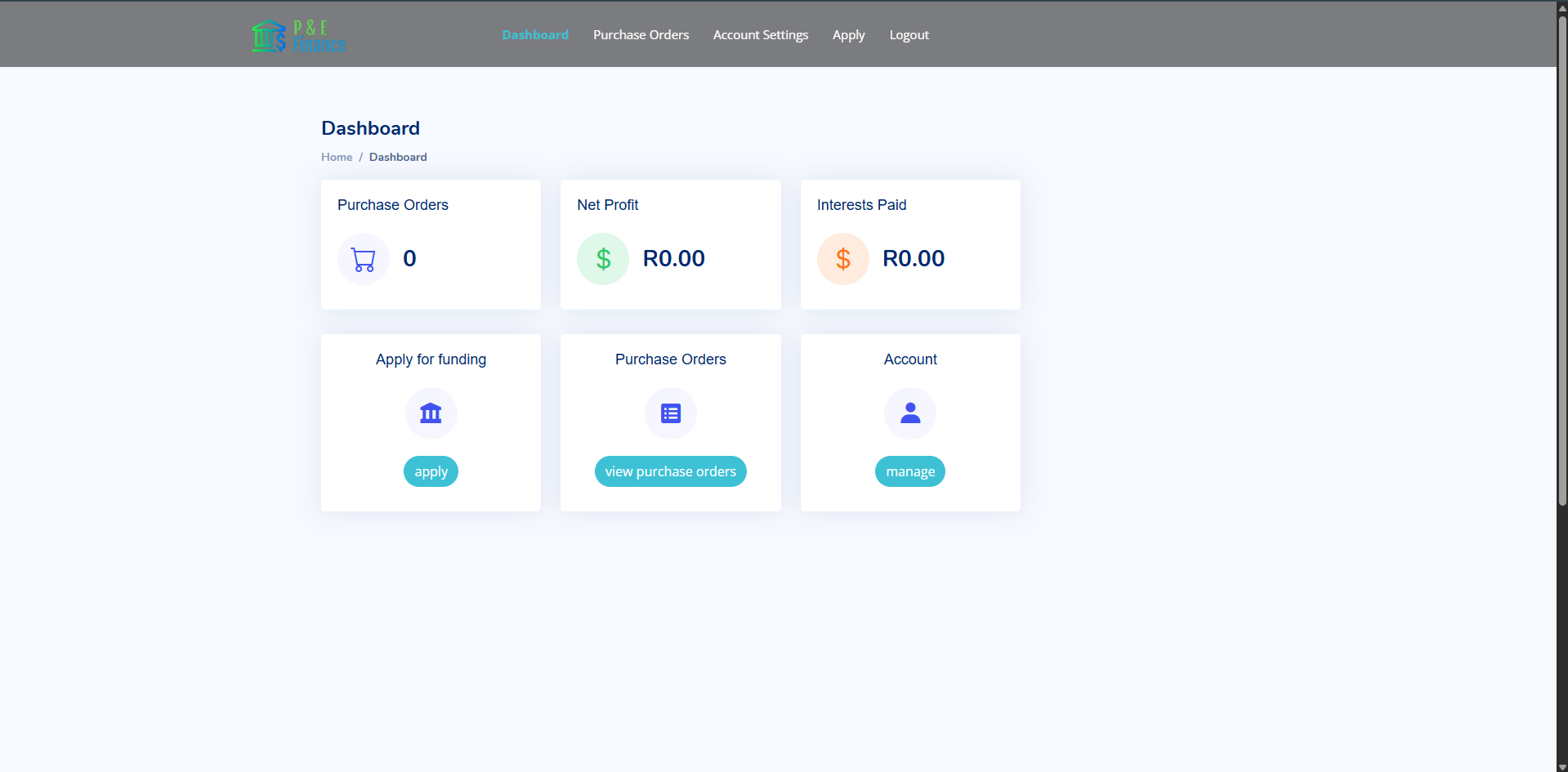The width and height of the screenshot is (1568, 772).
Task: Open Purchase Orders in the top navigation
Action: tap(641, 35)
